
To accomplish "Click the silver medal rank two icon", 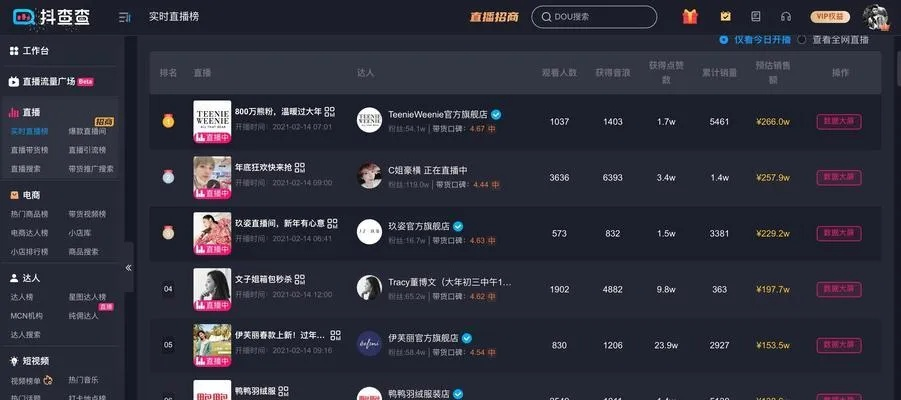I will (x=168, y=177).
